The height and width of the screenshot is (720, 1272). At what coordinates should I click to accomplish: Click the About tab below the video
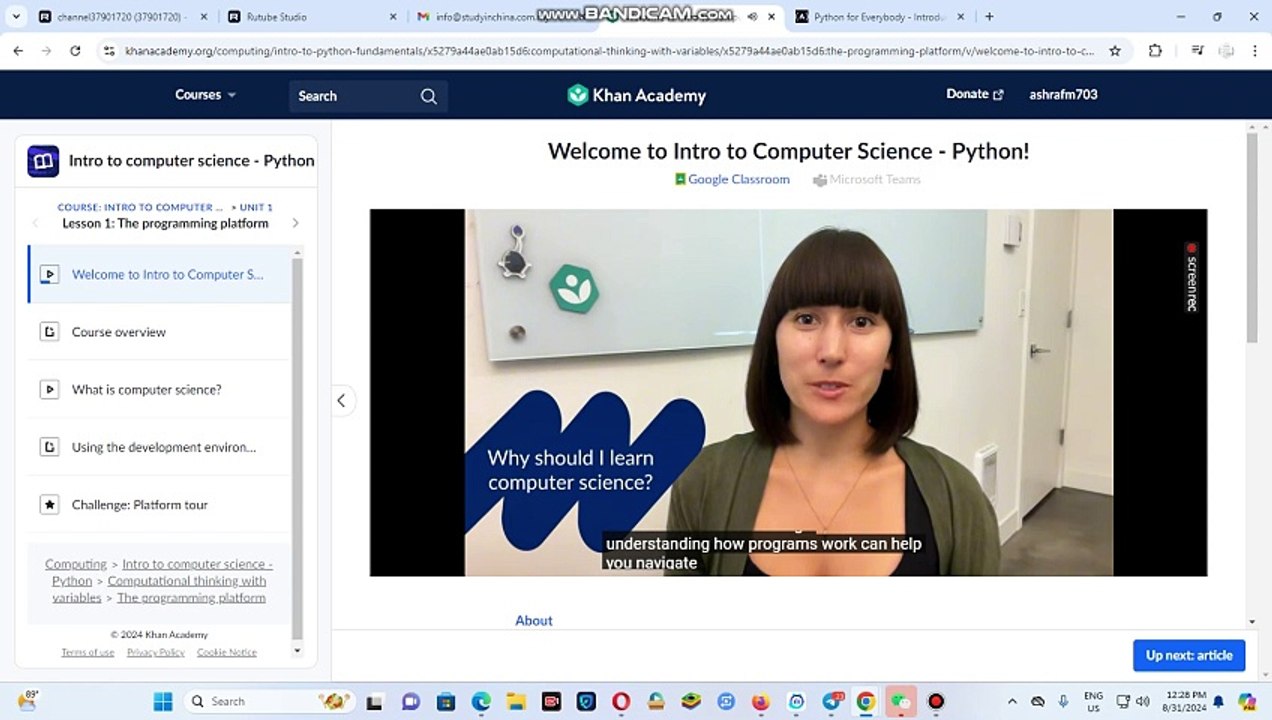534,620
